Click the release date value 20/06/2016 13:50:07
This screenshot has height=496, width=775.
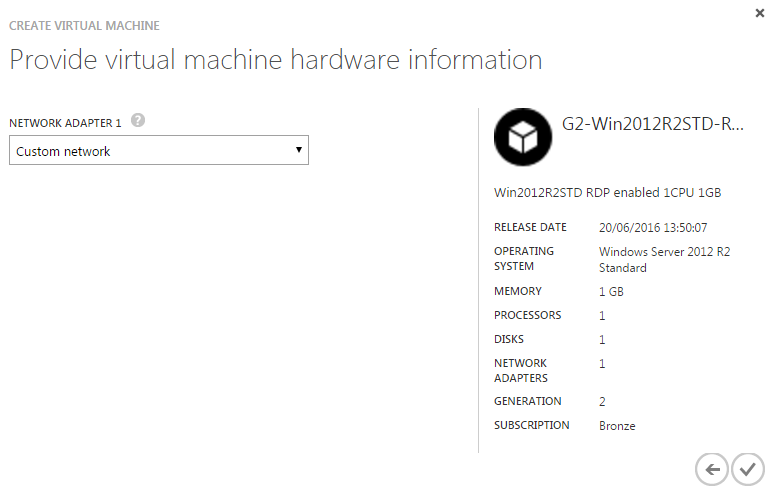[653, 228]
